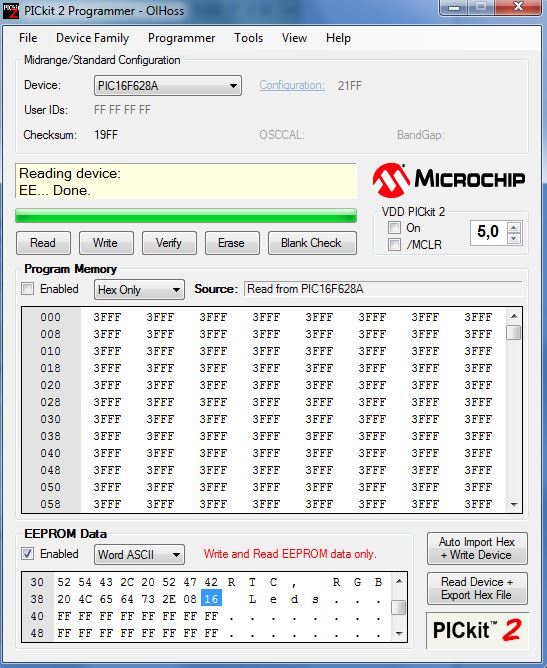Viewport: 547px width, 668px height.
Task: Minimize the PICkit 2 Programmer window
Action: tap(454, 8)
